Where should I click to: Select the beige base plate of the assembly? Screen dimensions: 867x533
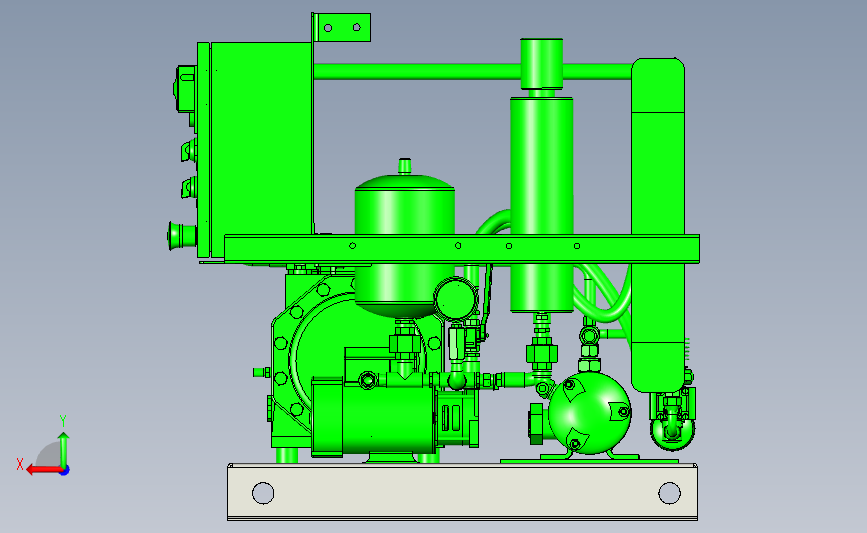click(462, 492)
